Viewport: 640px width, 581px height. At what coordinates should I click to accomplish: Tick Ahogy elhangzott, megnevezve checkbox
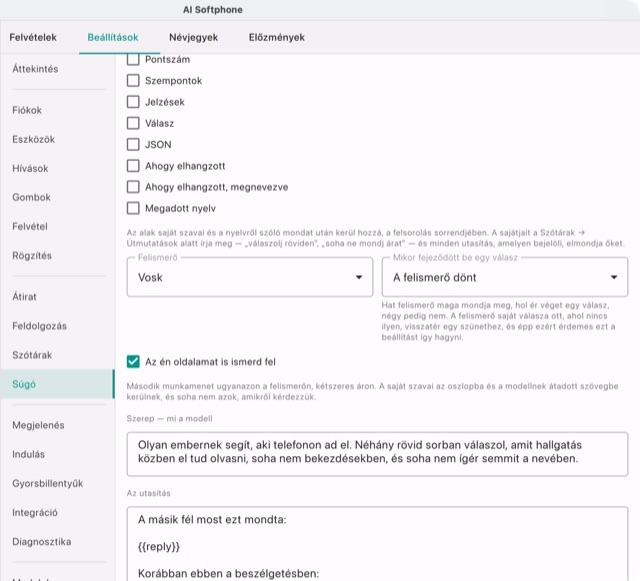133,187
